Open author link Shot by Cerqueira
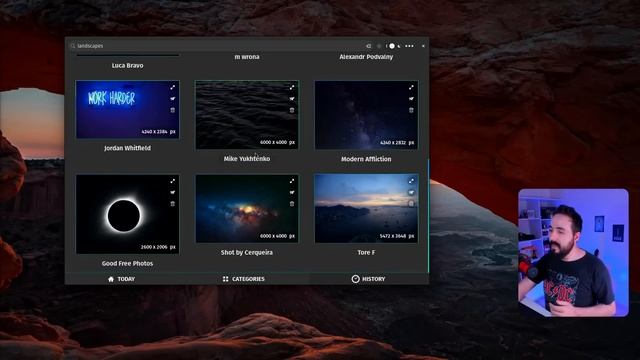 pyautogui.click(x=247, y=253)
